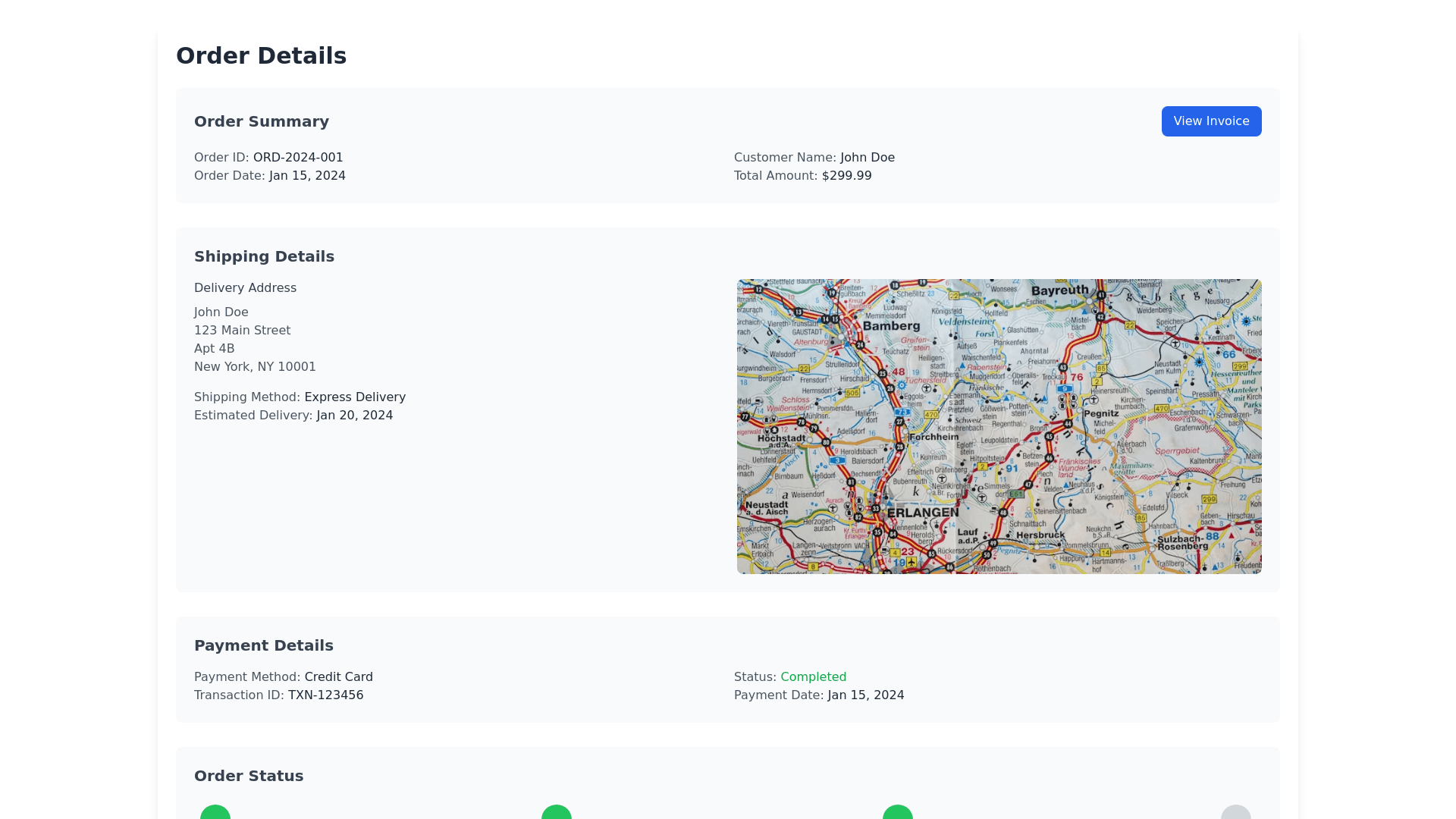Open the invoice with View Invoice
This screenshot has height=819, width=1456.
click(1211, 121)
